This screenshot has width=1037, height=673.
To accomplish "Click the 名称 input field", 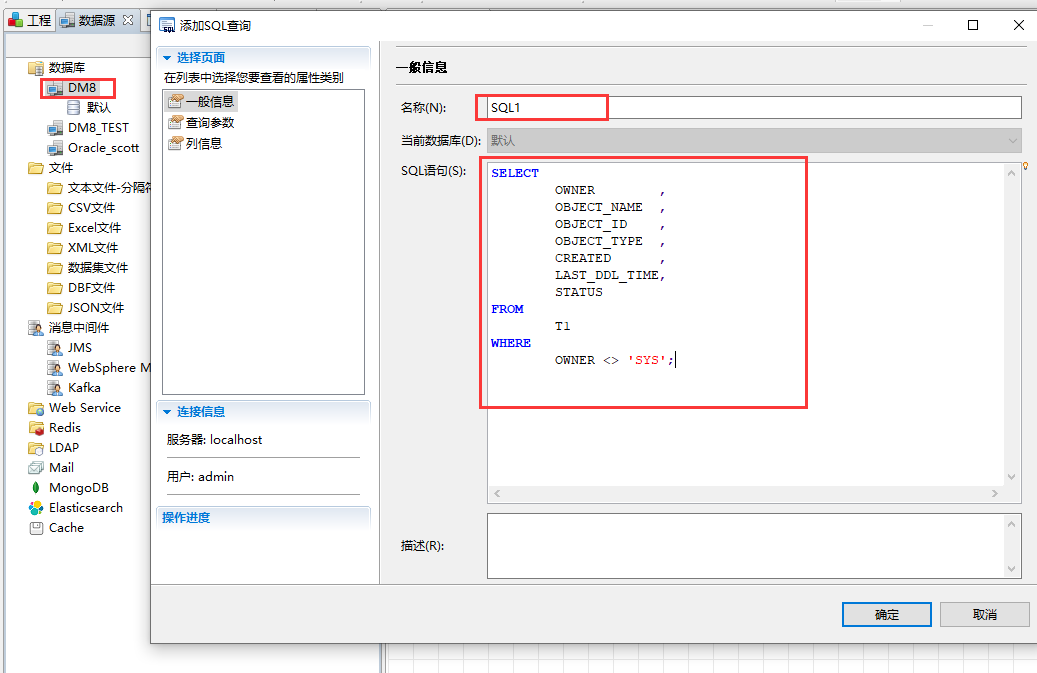I will click(754, 107).
